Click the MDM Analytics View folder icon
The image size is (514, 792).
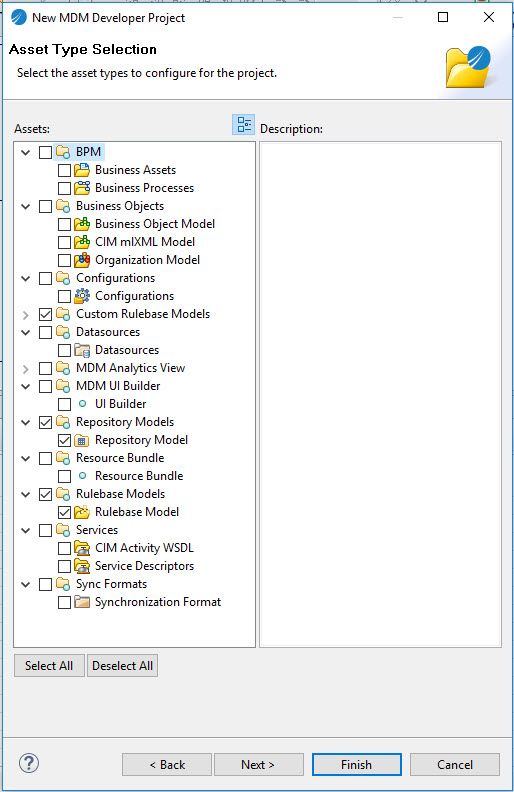click(63, 368)
